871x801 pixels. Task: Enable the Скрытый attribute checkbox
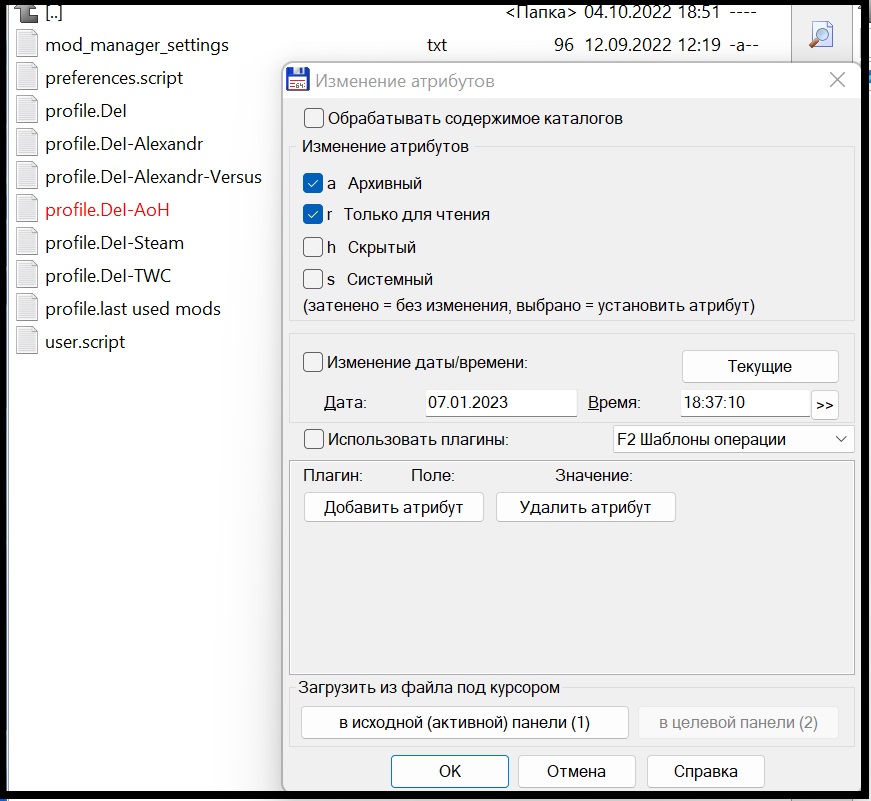pos(312,247)
